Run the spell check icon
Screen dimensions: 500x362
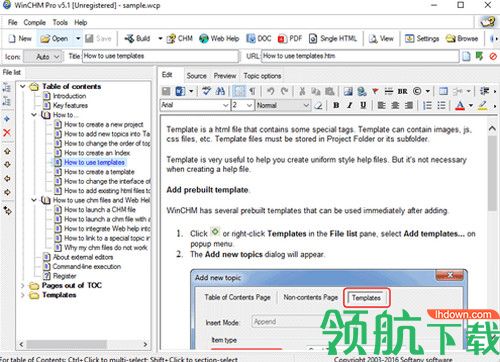(x=206, y=91)
